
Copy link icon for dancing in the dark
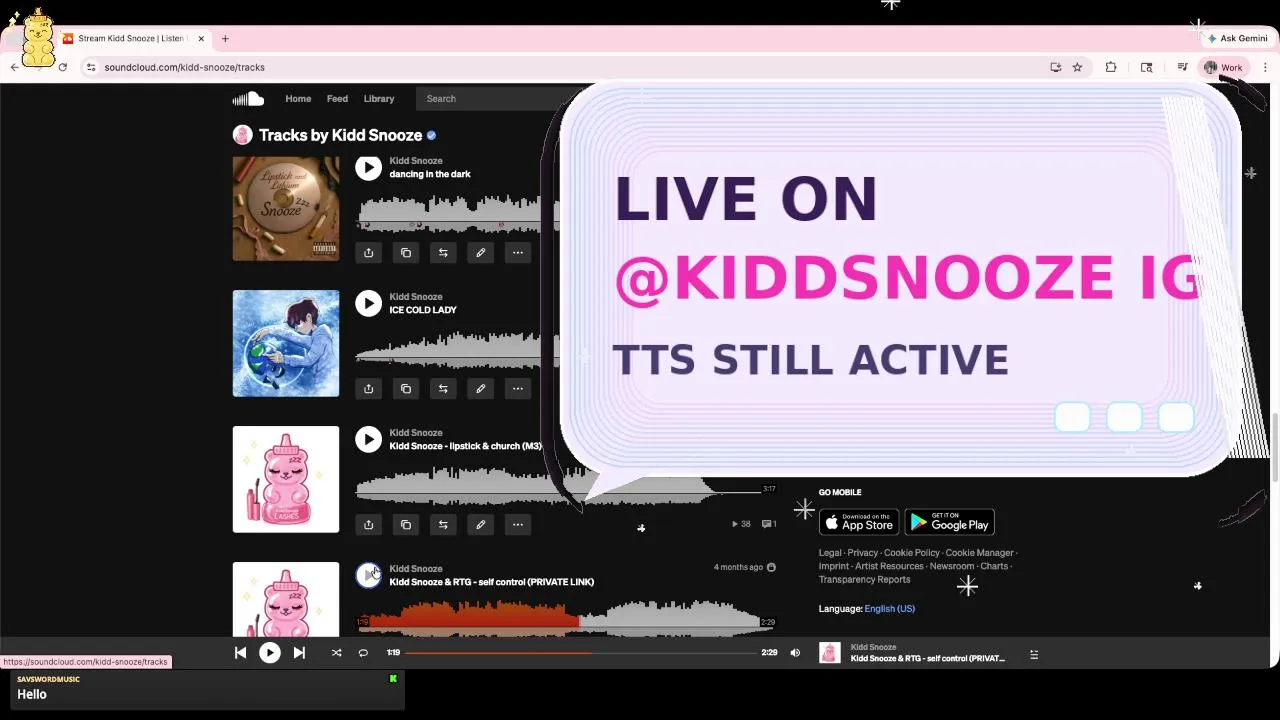(406, 253)
